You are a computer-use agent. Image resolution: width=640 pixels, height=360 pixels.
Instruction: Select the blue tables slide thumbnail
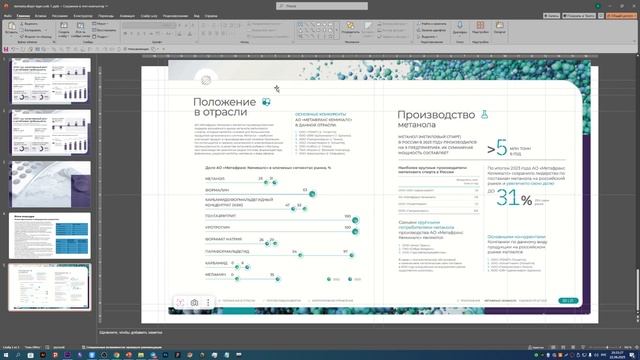50,236
